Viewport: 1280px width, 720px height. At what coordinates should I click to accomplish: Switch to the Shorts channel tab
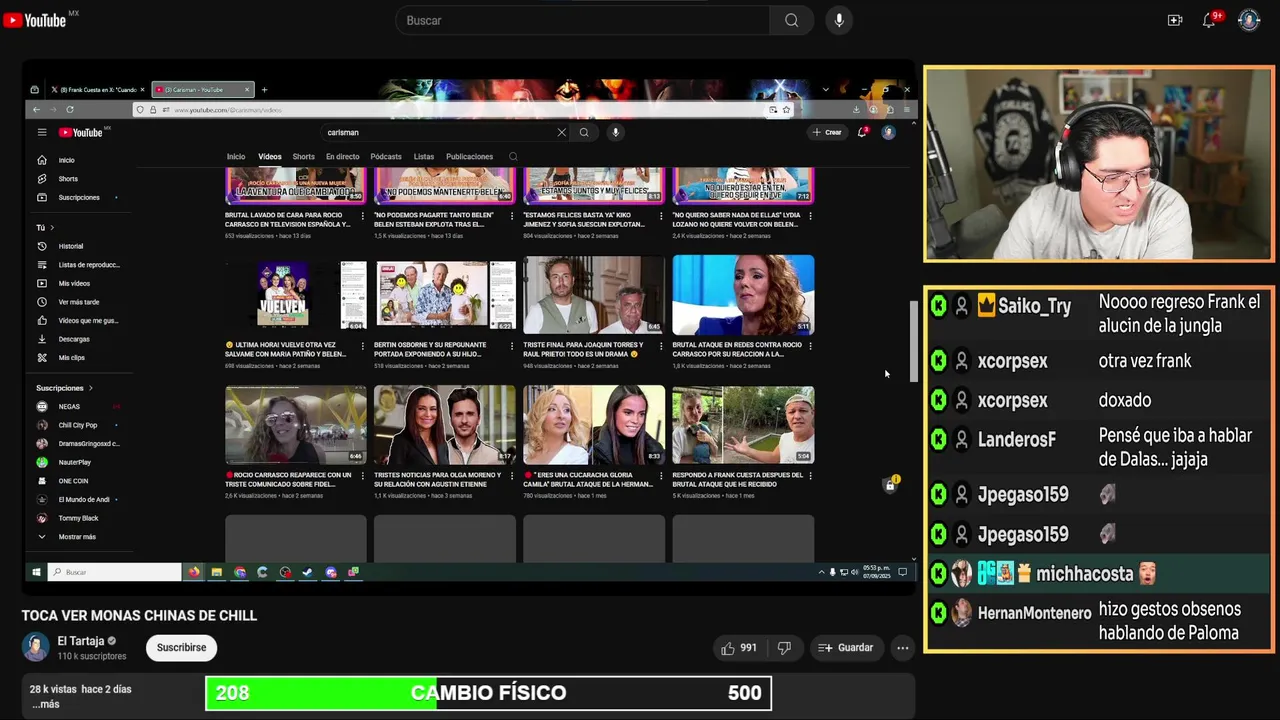(304, 157)
